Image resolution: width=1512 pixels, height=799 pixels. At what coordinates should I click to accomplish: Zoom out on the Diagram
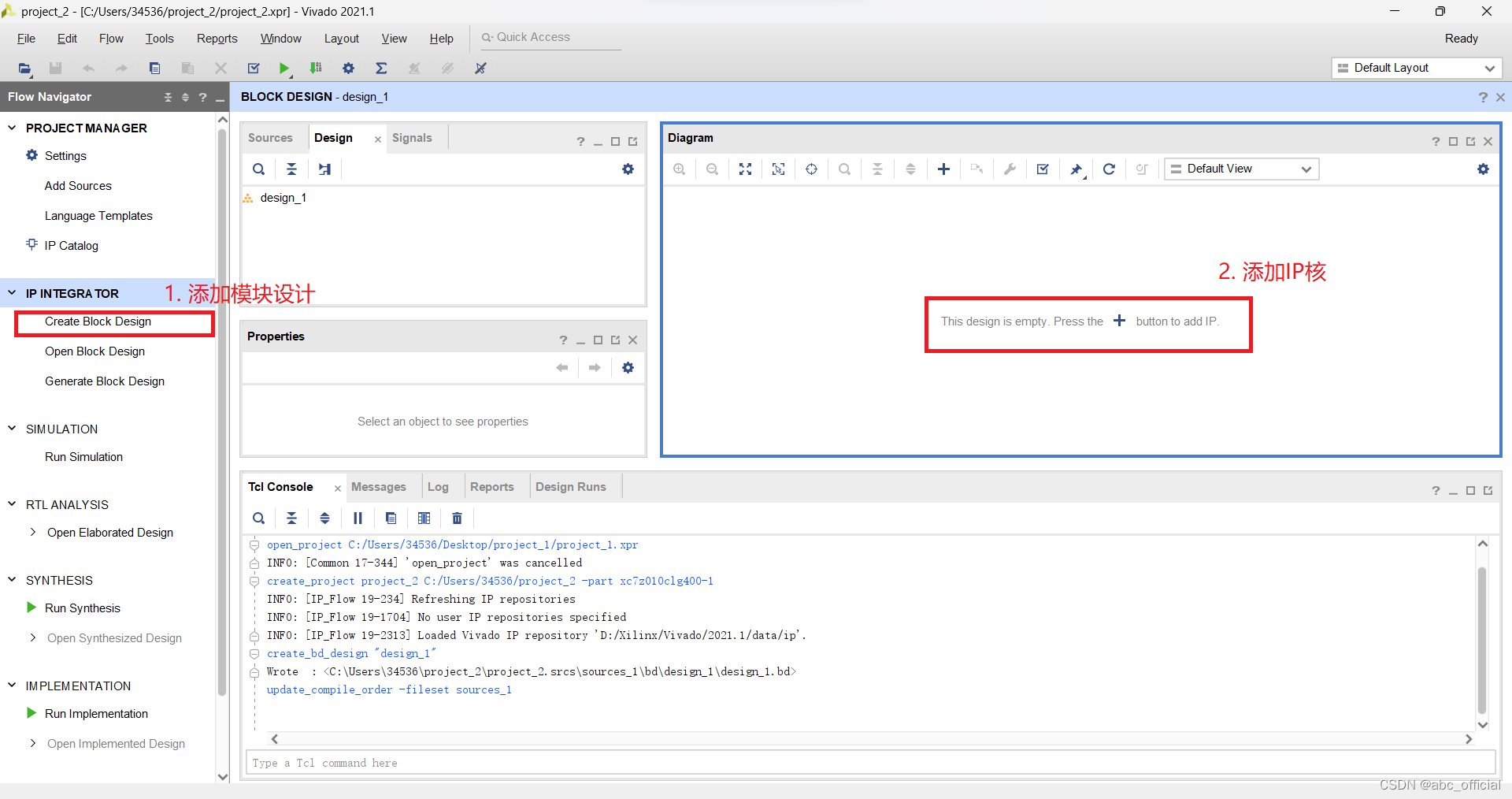713,169
